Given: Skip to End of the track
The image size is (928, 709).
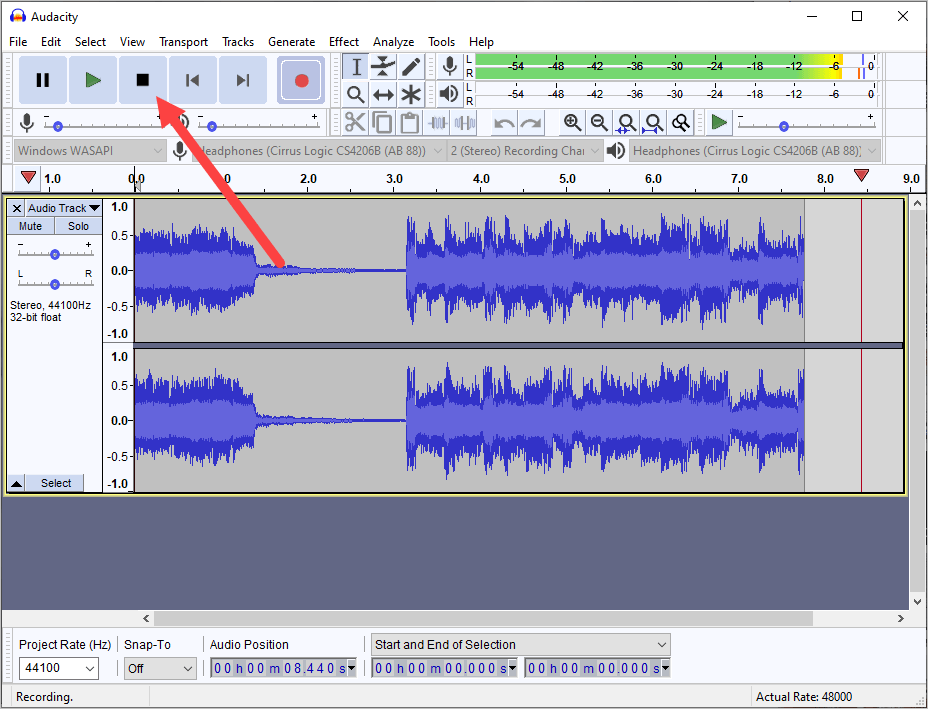Looking at the screenshot, I should pyautogui.click(x=243, y=80).
